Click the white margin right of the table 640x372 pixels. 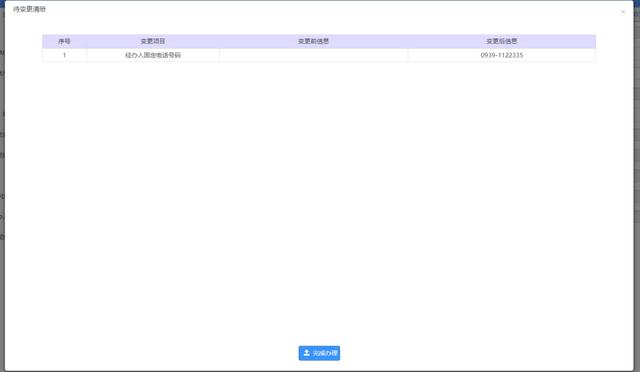(614, 48)
